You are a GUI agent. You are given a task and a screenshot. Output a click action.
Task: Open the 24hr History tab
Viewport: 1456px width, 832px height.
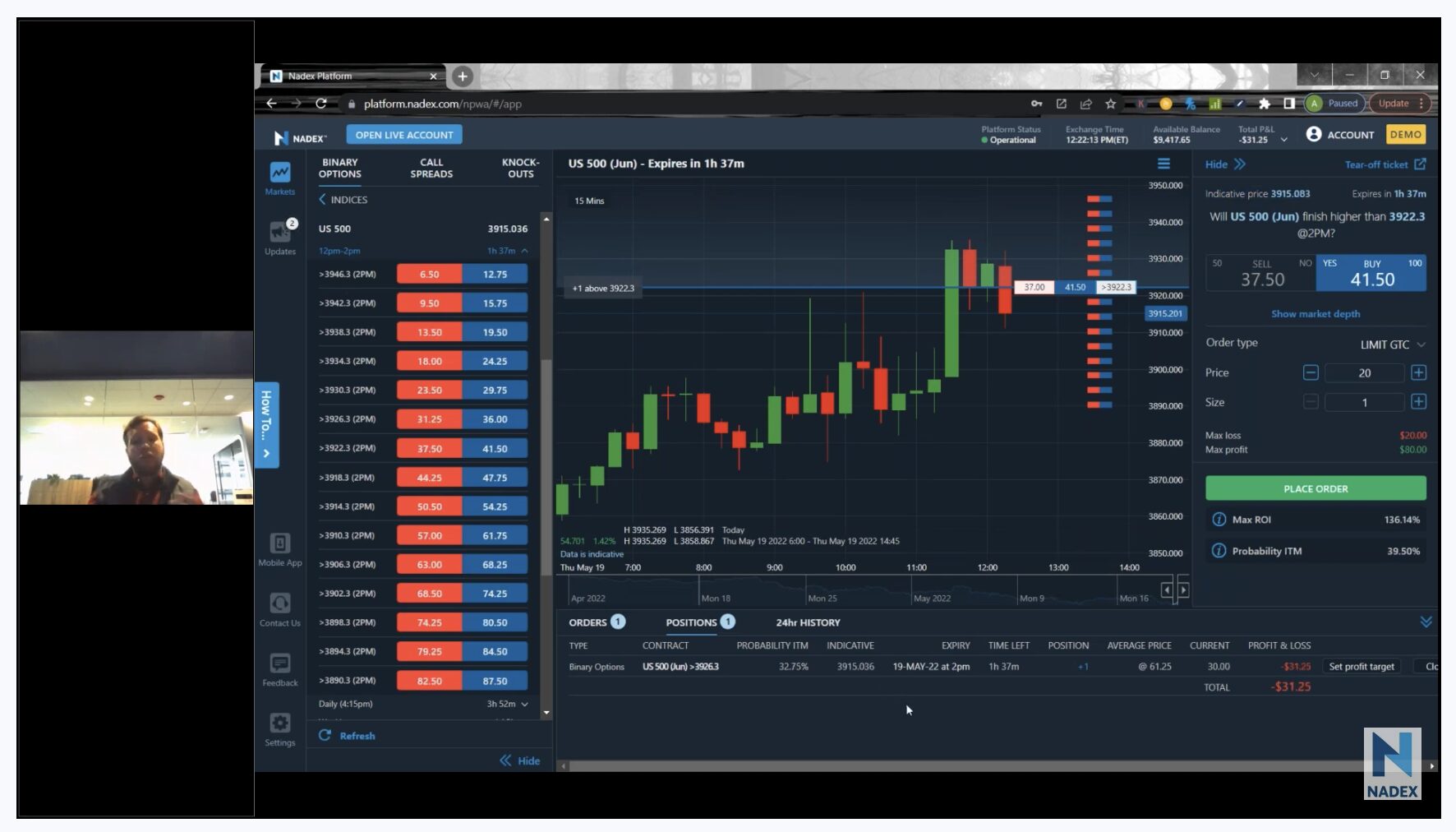click(x=805, y=622)
